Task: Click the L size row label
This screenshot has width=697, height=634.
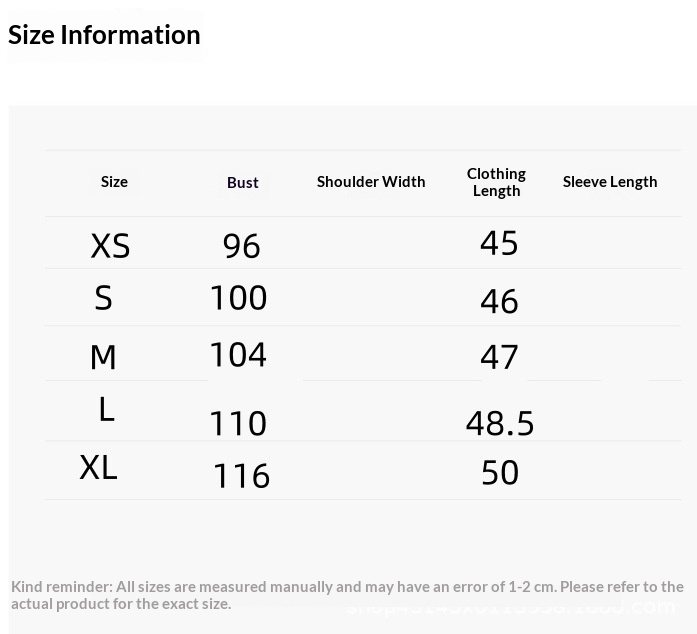Action: [x=107, y=409]
